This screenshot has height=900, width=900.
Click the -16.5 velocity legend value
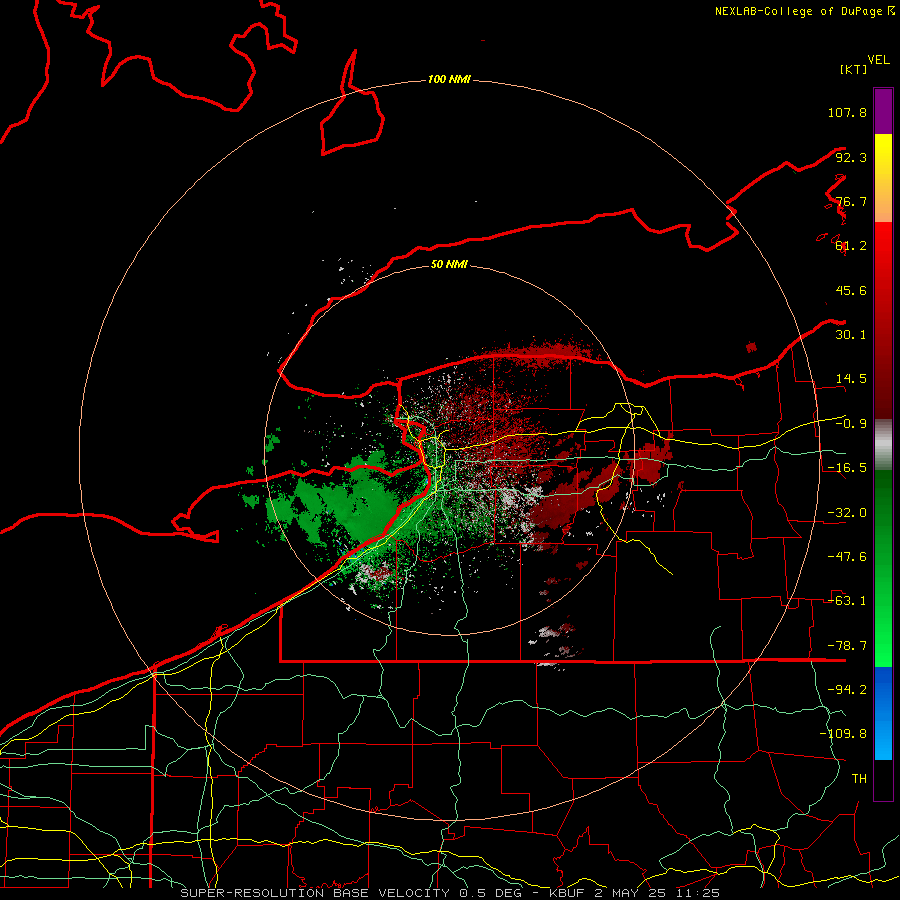(x=847, y=468)
